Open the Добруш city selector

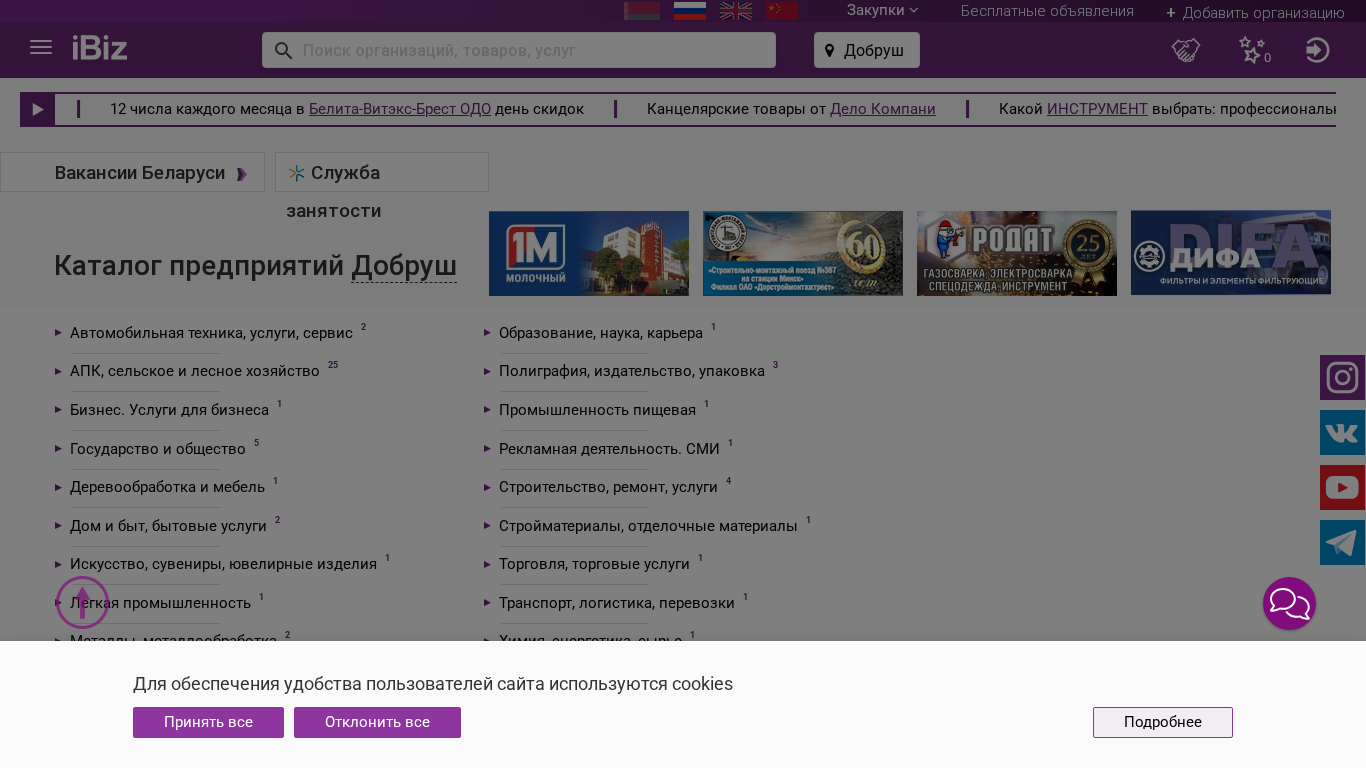click(866, 50)
